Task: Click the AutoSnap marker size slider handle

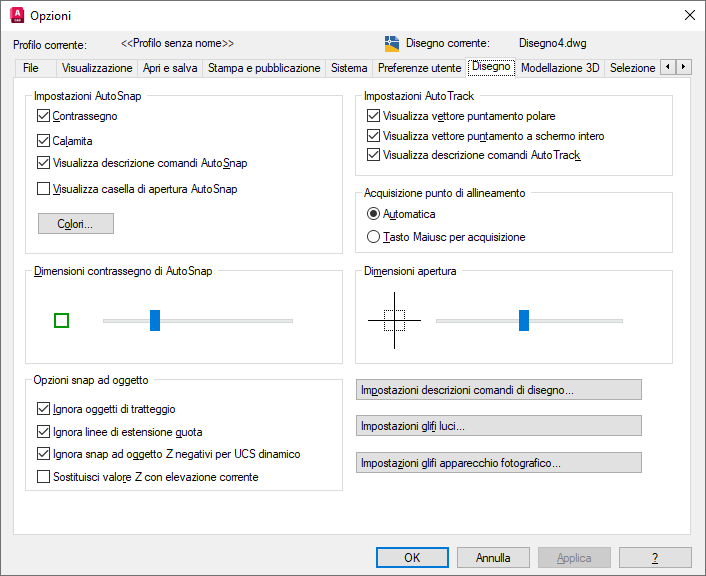Action: (x=155, y=320)
